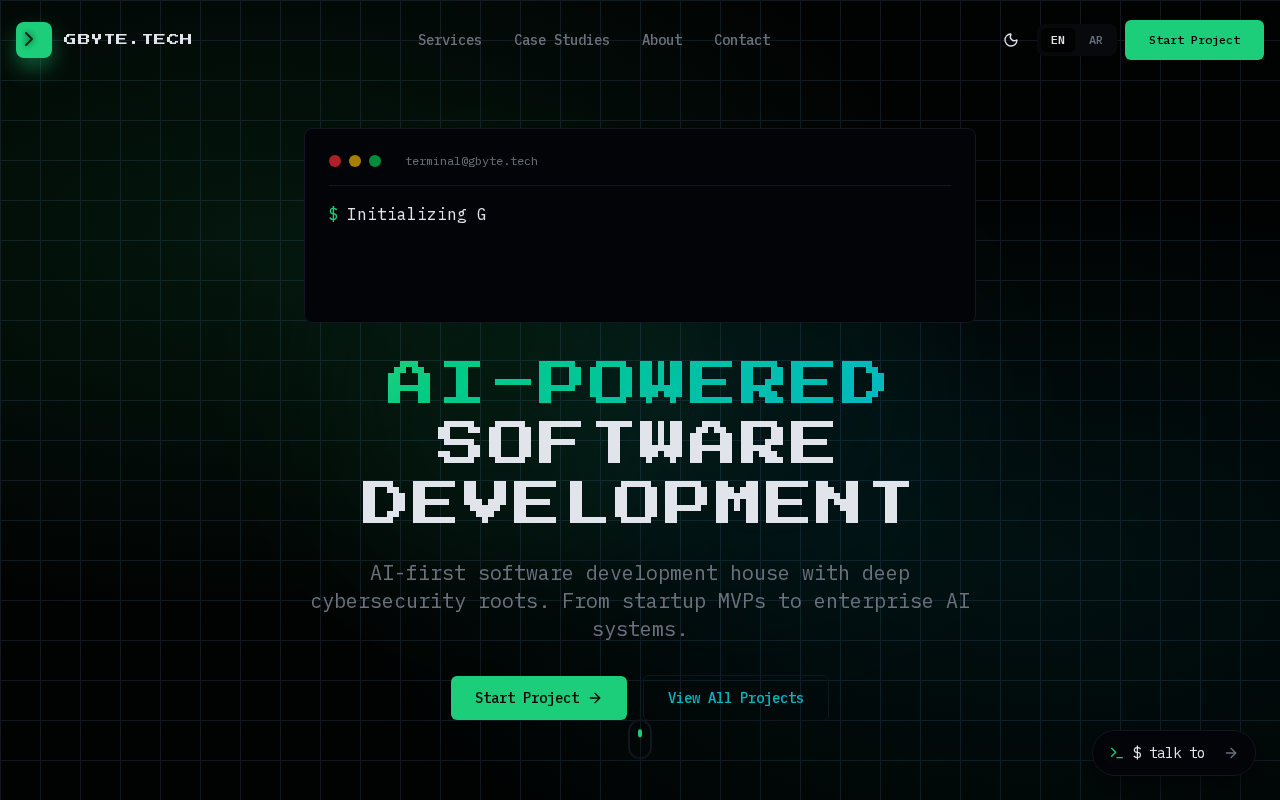Click the GBYTE.TECH brand name

[128, 40]
